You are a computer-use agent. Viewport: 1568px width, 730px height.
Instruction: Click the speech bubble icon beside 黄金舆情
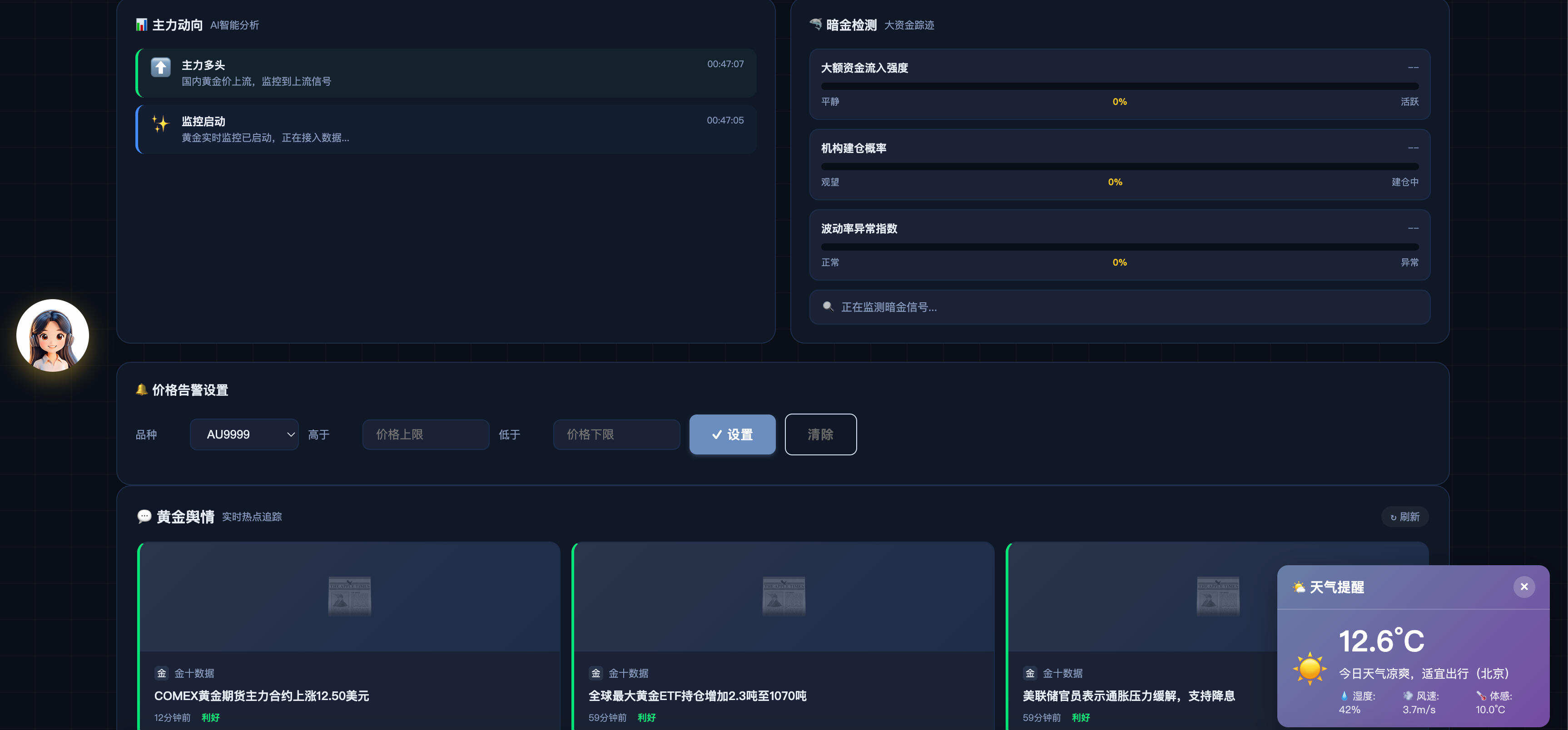[144, 517]
